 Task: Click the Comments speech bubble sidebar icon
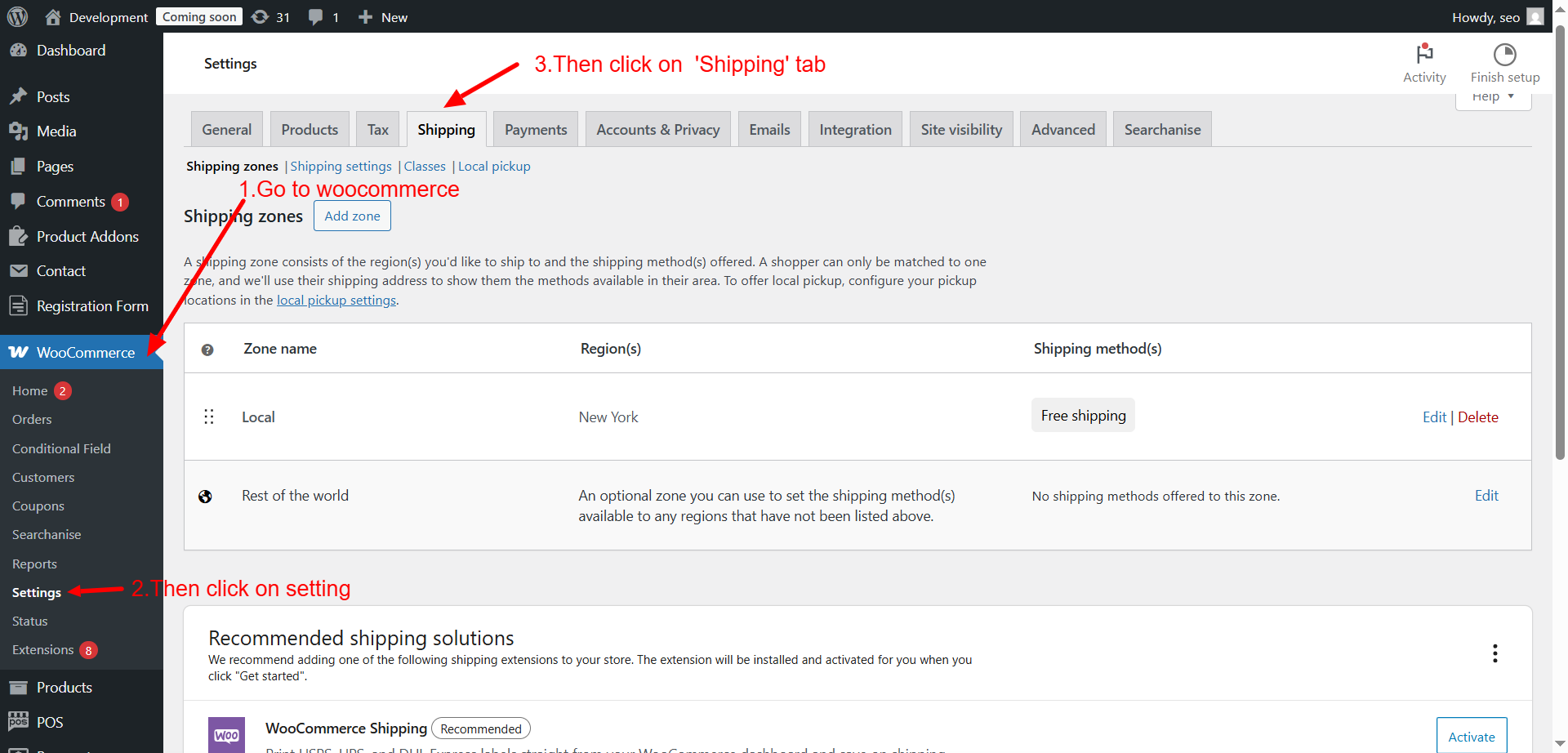pyautogui.click(x=18, y=201)
